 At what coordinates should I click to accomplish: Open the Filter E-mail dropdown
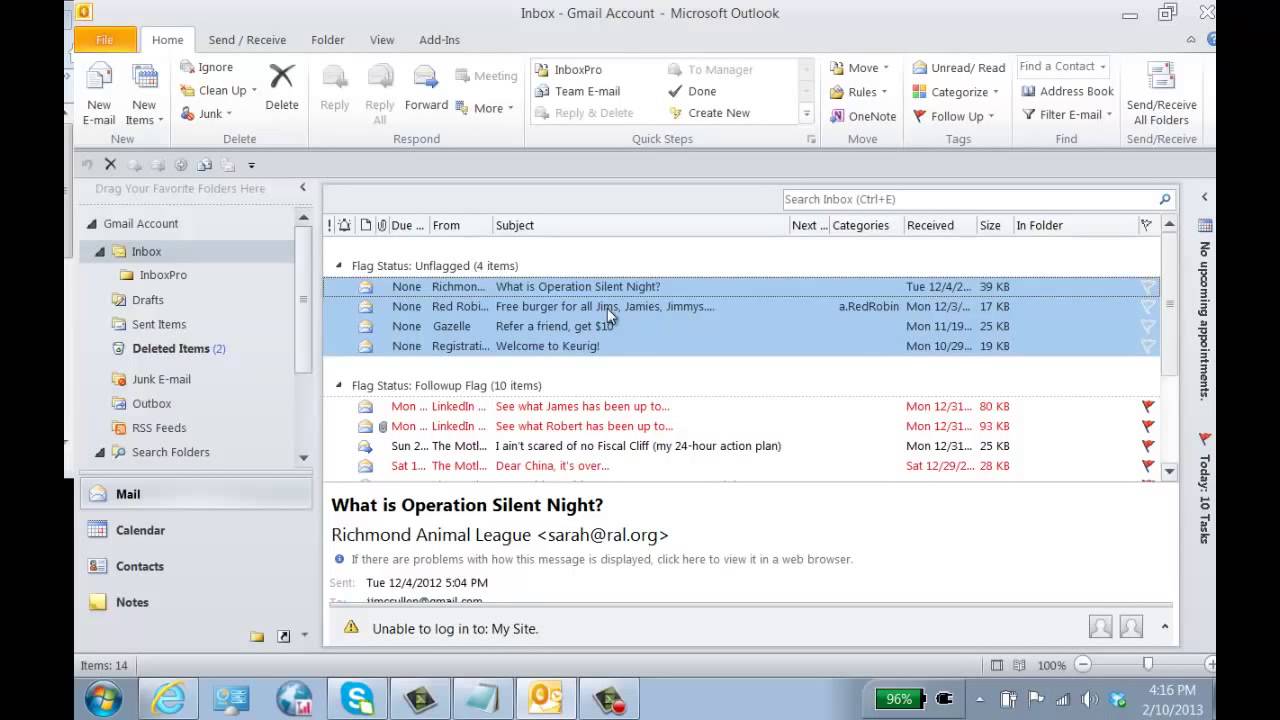pos(1067,115)
